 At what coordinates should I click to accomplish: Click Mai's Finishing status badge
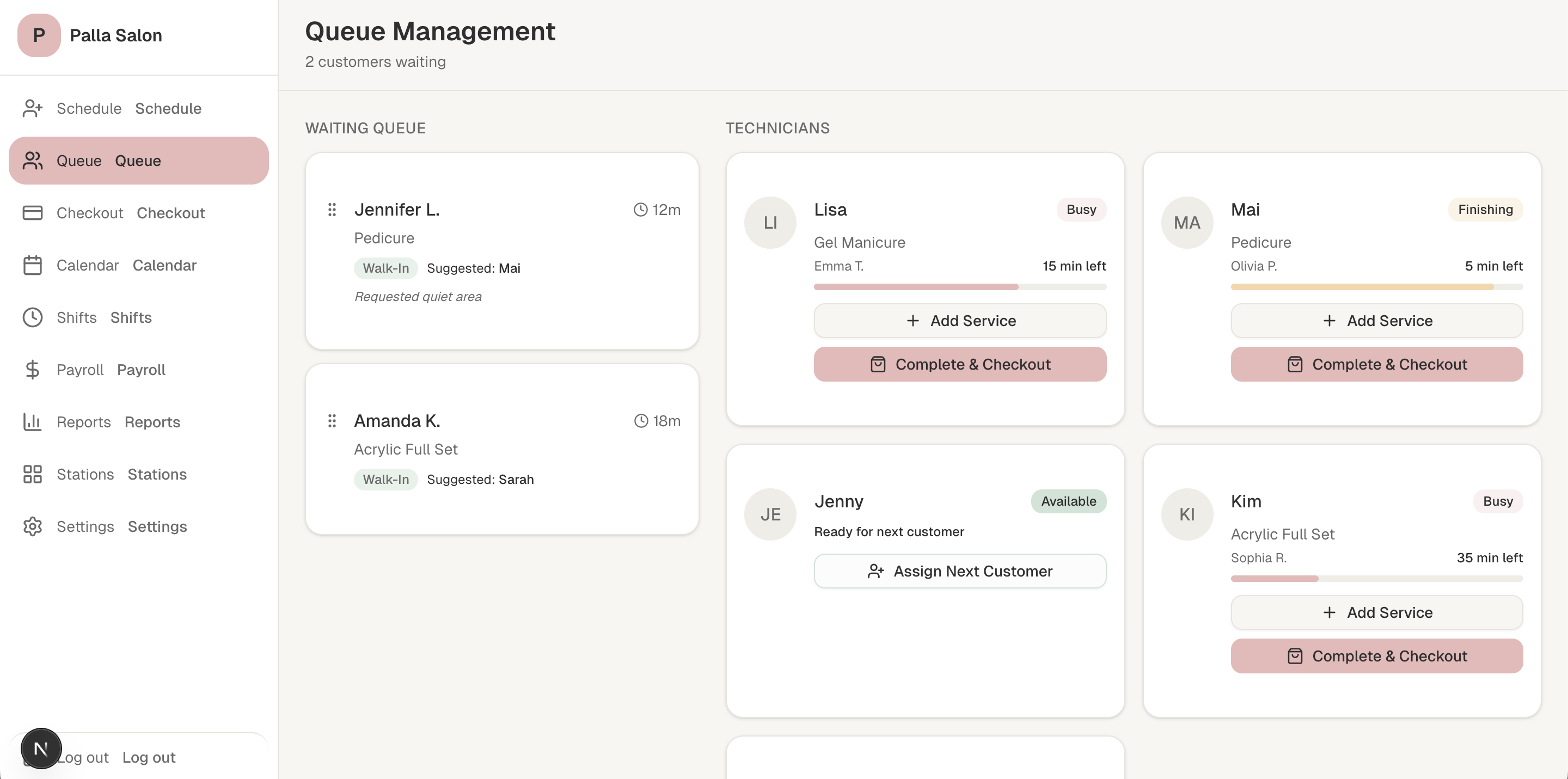point(1485,210)
